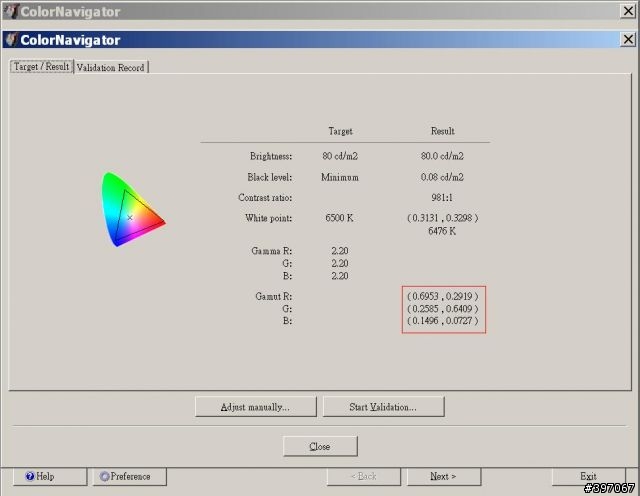The height and width of the screenshot is (496, 640).
Task: Click the 80 cd/m2 target value
Action: coord(340,156)
